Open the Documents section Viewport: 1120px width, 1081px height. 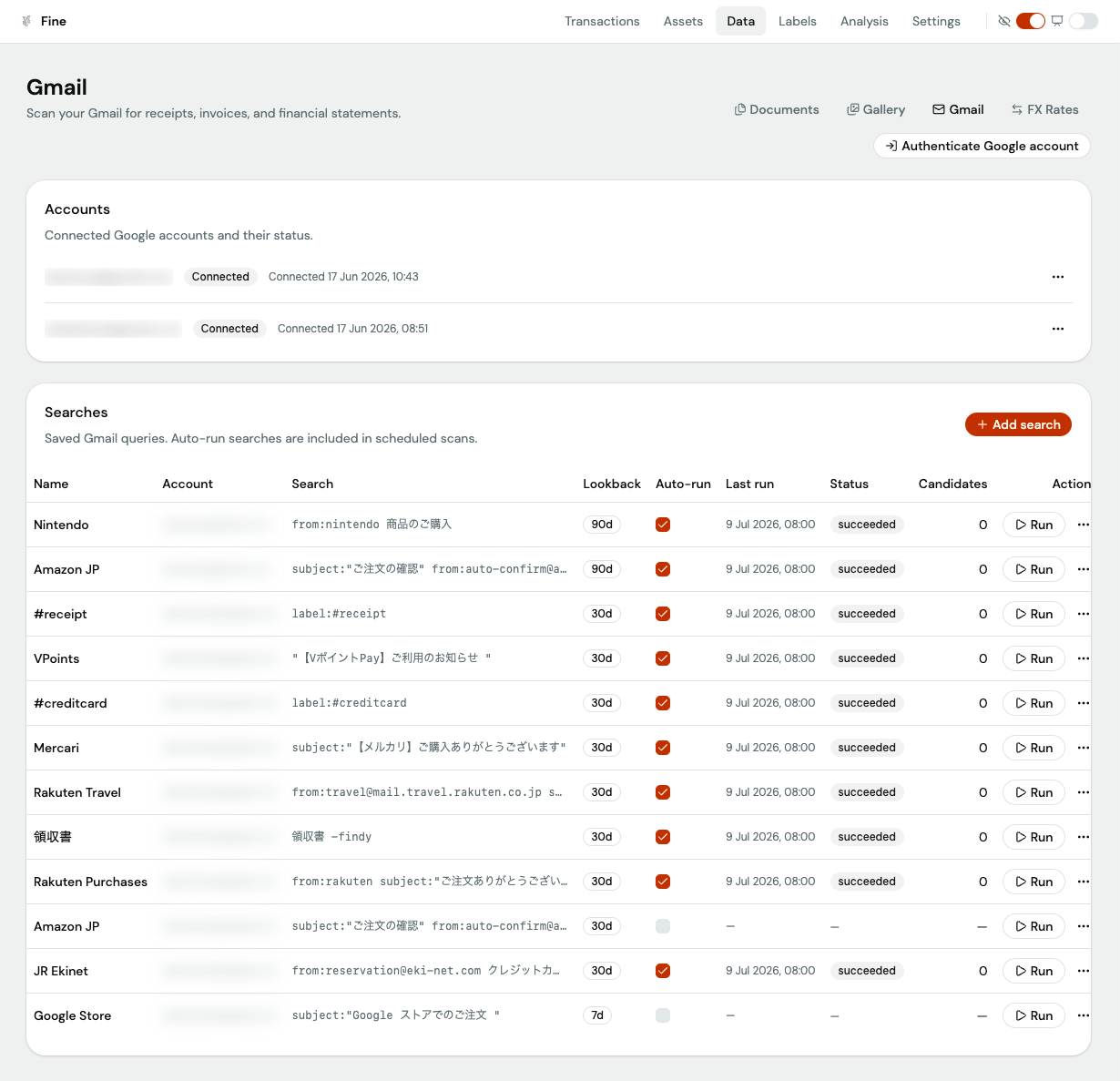click(777, 109)
